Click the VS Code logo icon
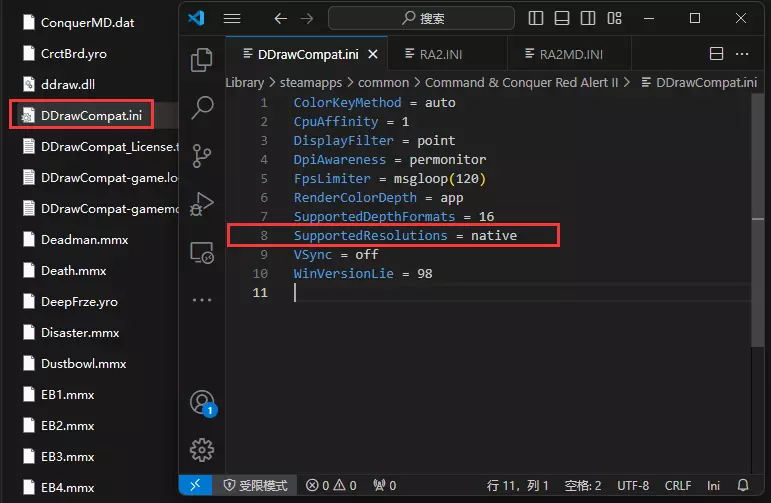Image resolution: width=771 pixels, height=503 pixels. 196,18
